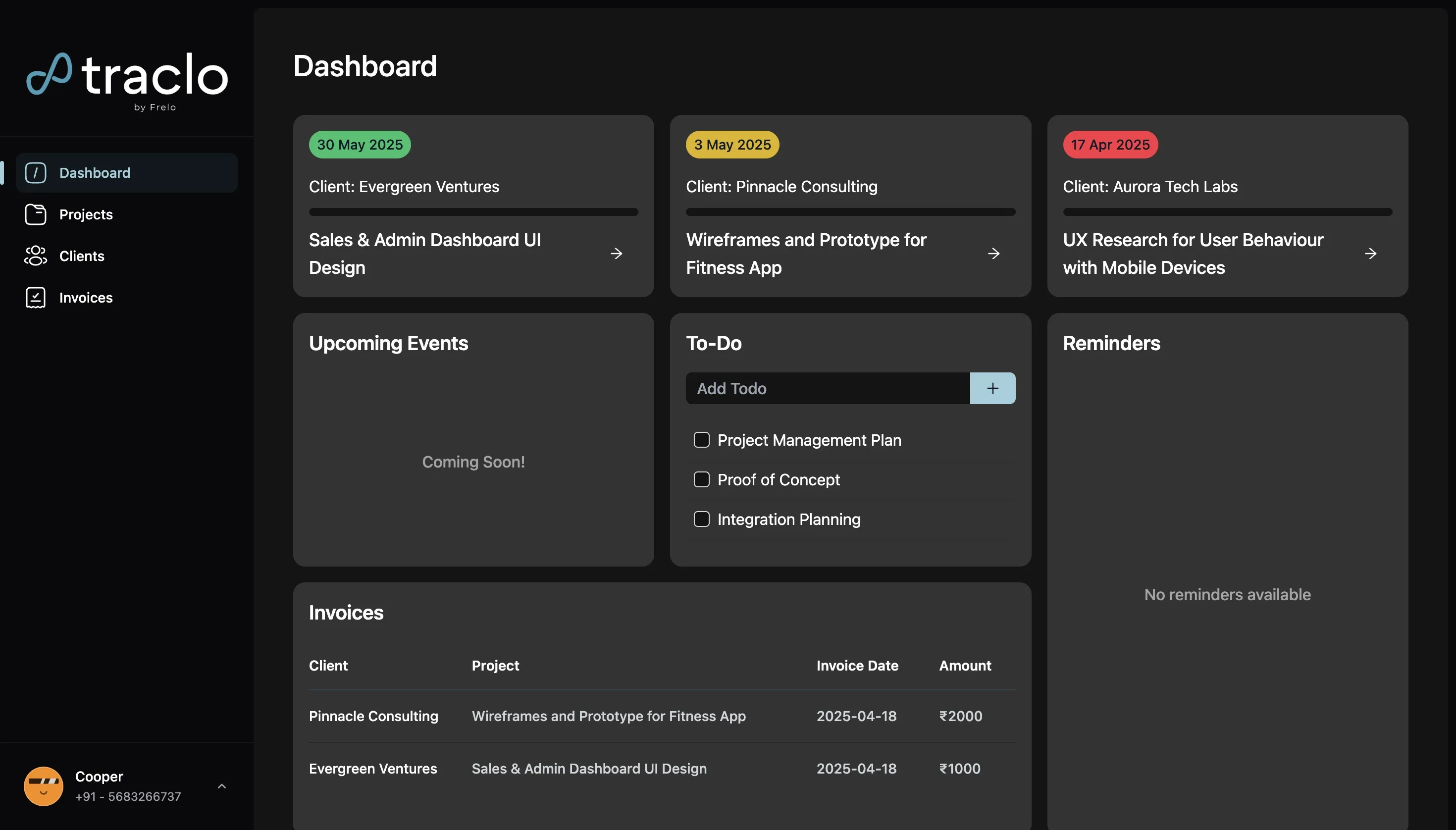Click Cooper's avatar picture
The image size is (1456, 830).
[43, 786]
